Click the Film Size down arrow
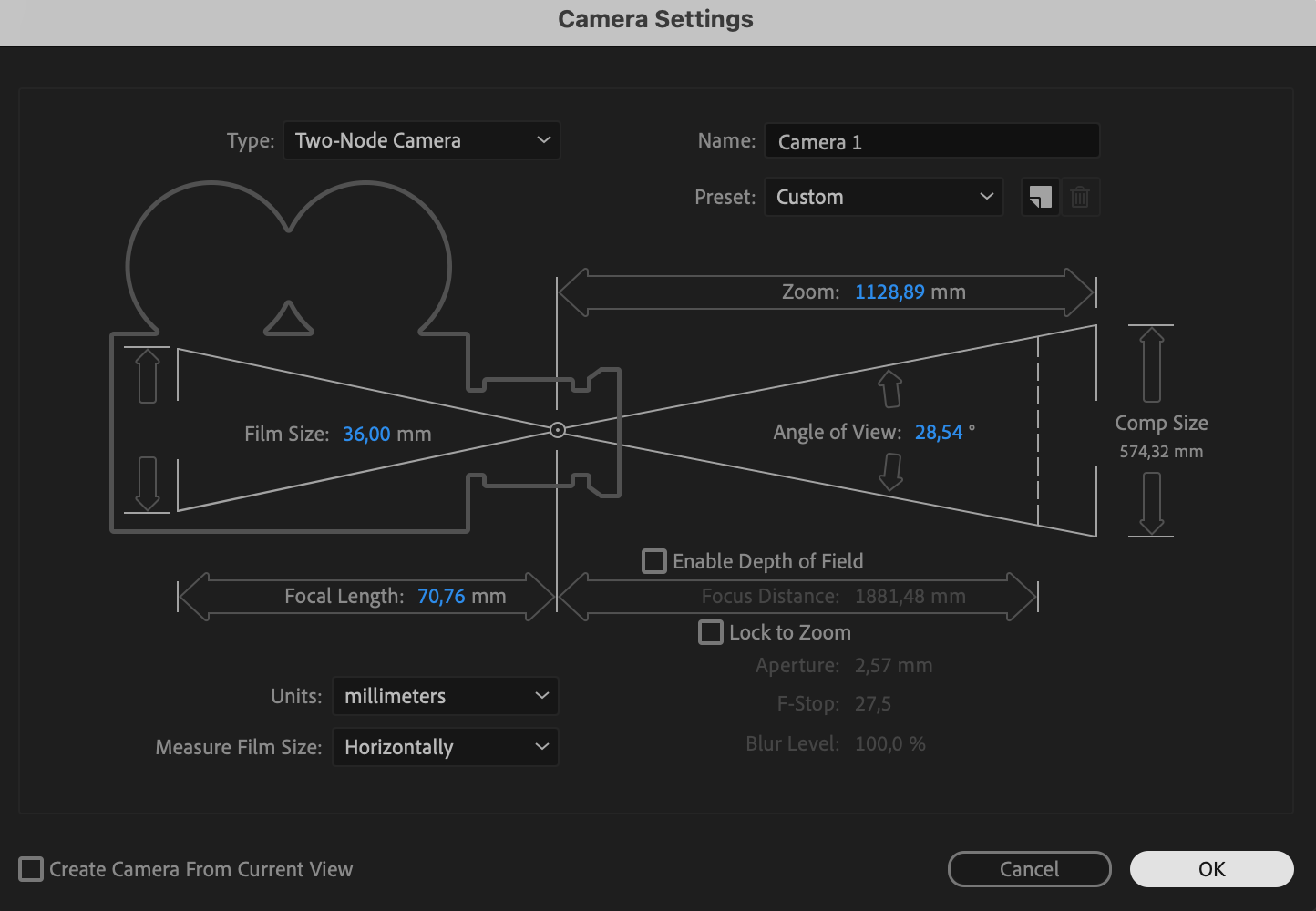1316x911 pixels. [x=148, y=483]
